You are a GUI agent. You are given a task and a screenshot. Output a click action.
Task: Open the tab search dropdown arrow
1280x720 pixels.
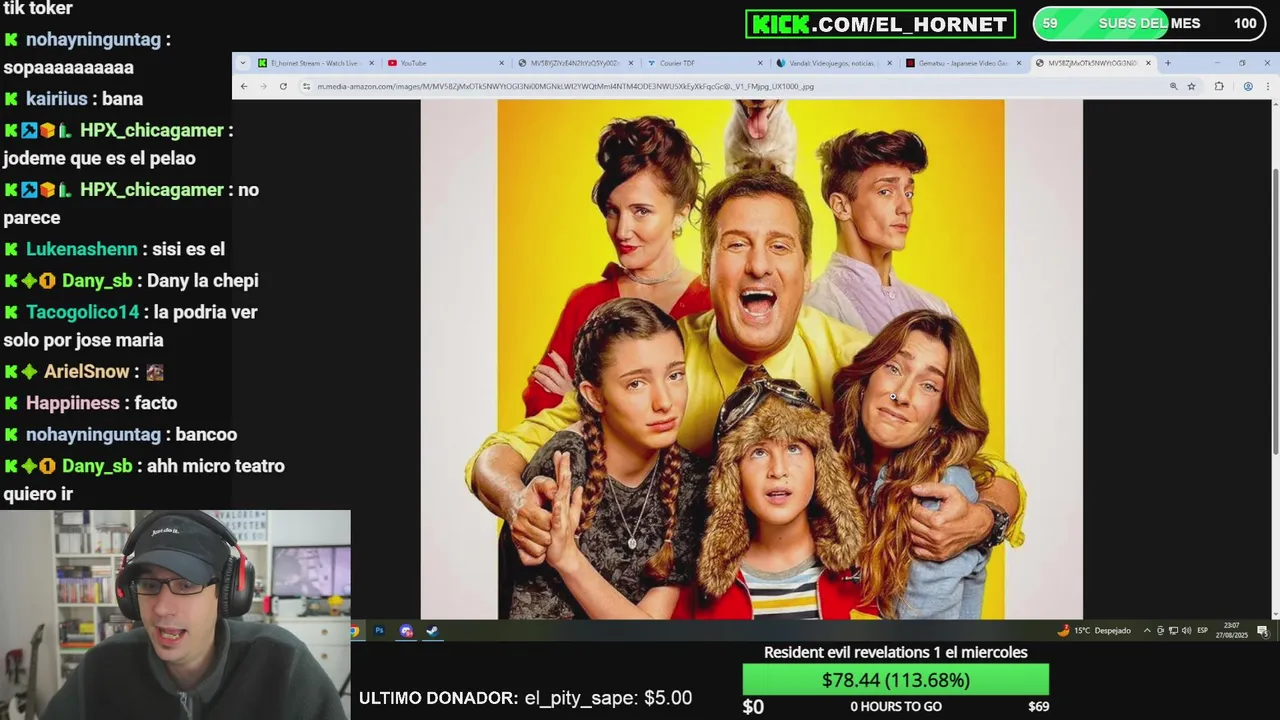pos(242,63)
